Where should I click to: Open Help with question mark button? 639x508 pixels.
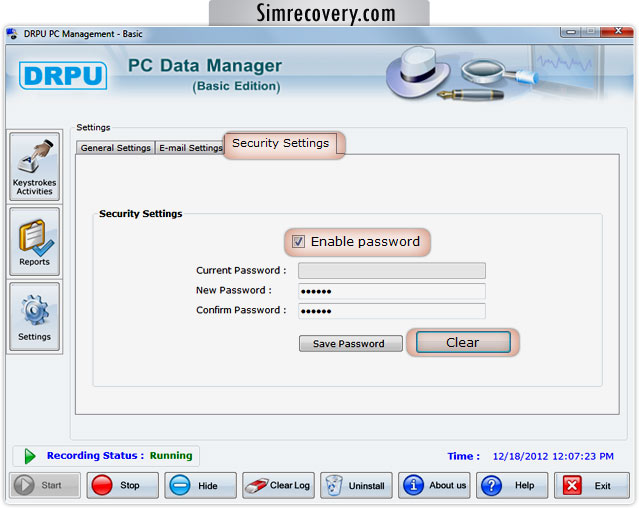pyautogui.click(x=512, y=485)
